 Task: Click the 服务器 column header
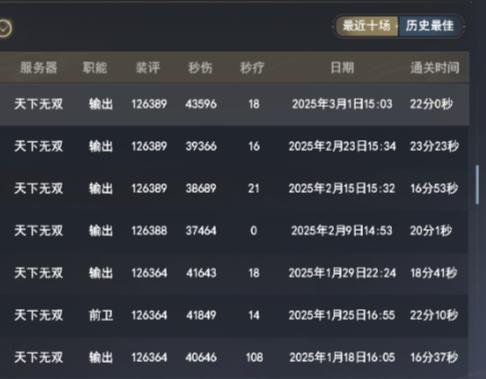click(38, 68)
